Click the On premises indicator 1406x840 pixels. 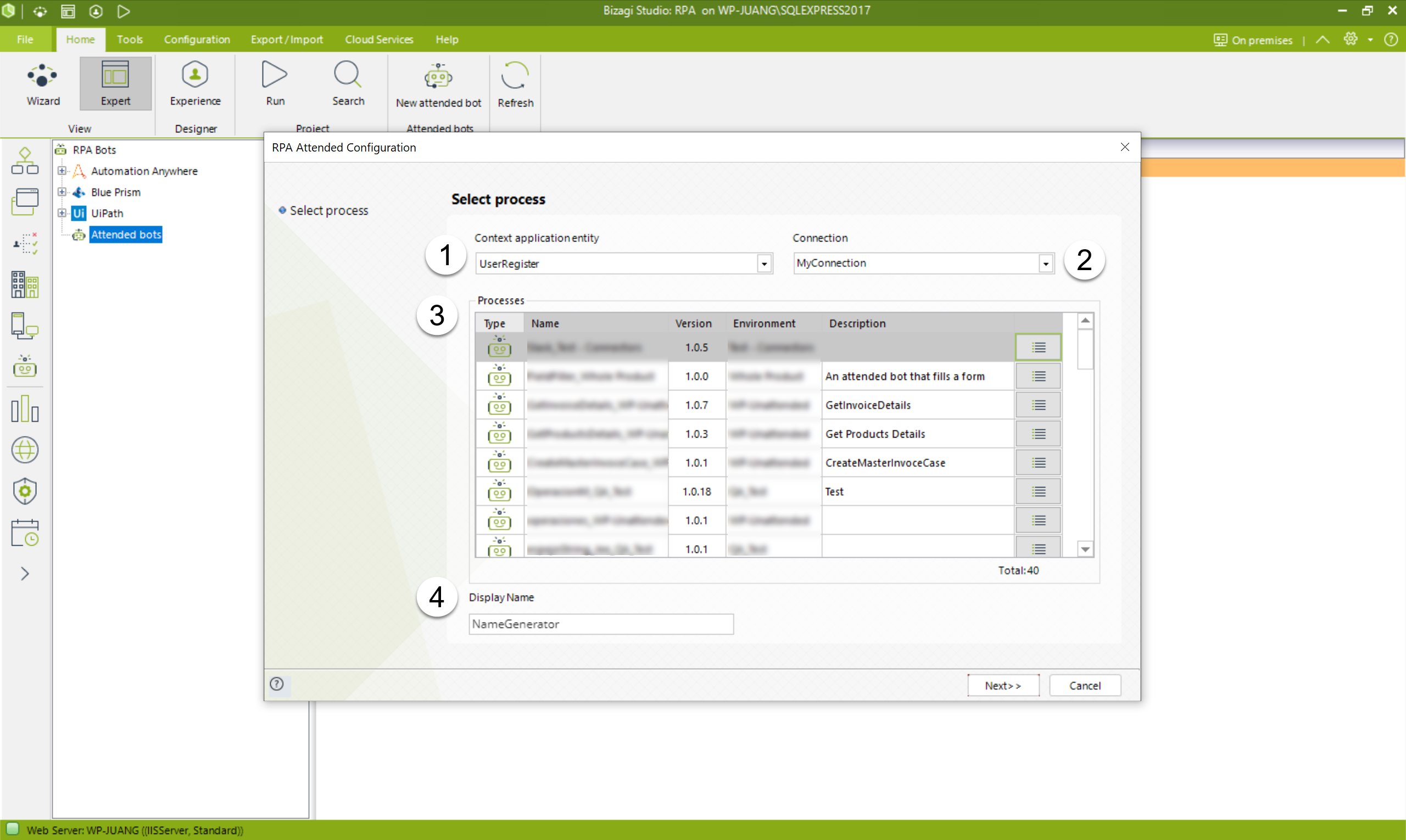coord(1253,40)
